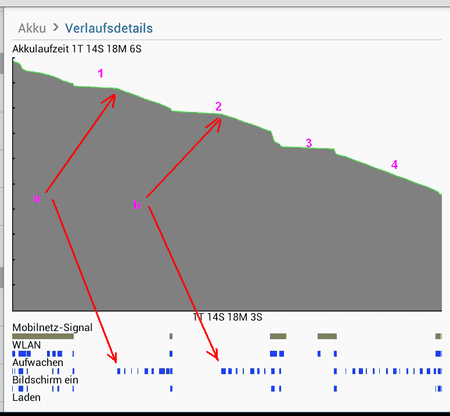Click the Akkulaufzeit 1T 14S 18M 6S label

(x=77, y=49)
